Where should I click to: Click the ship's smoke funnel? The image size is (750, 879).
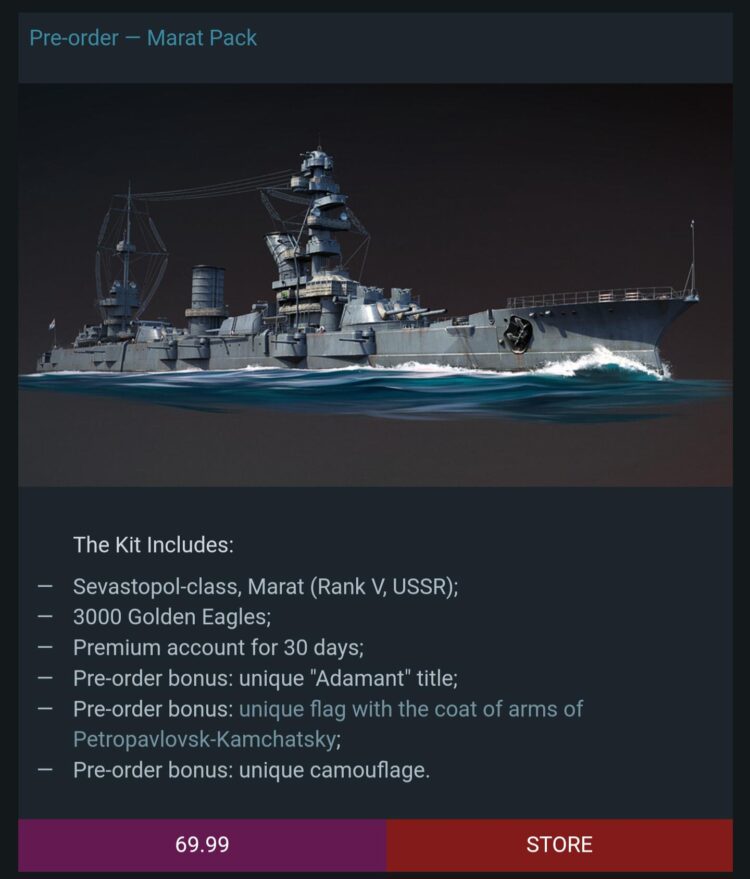(207, 295)
